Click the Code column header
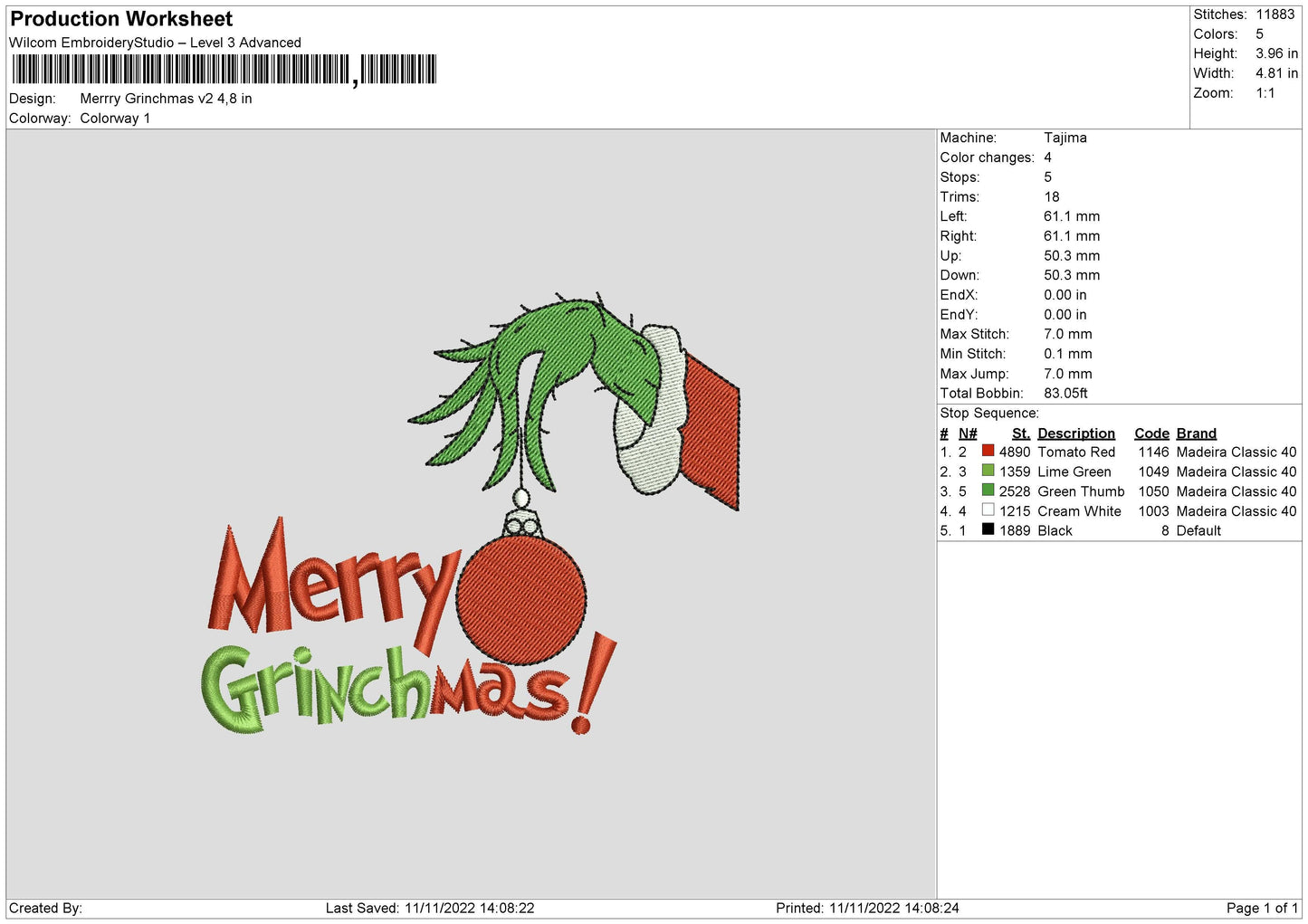 click(1152, 433)
